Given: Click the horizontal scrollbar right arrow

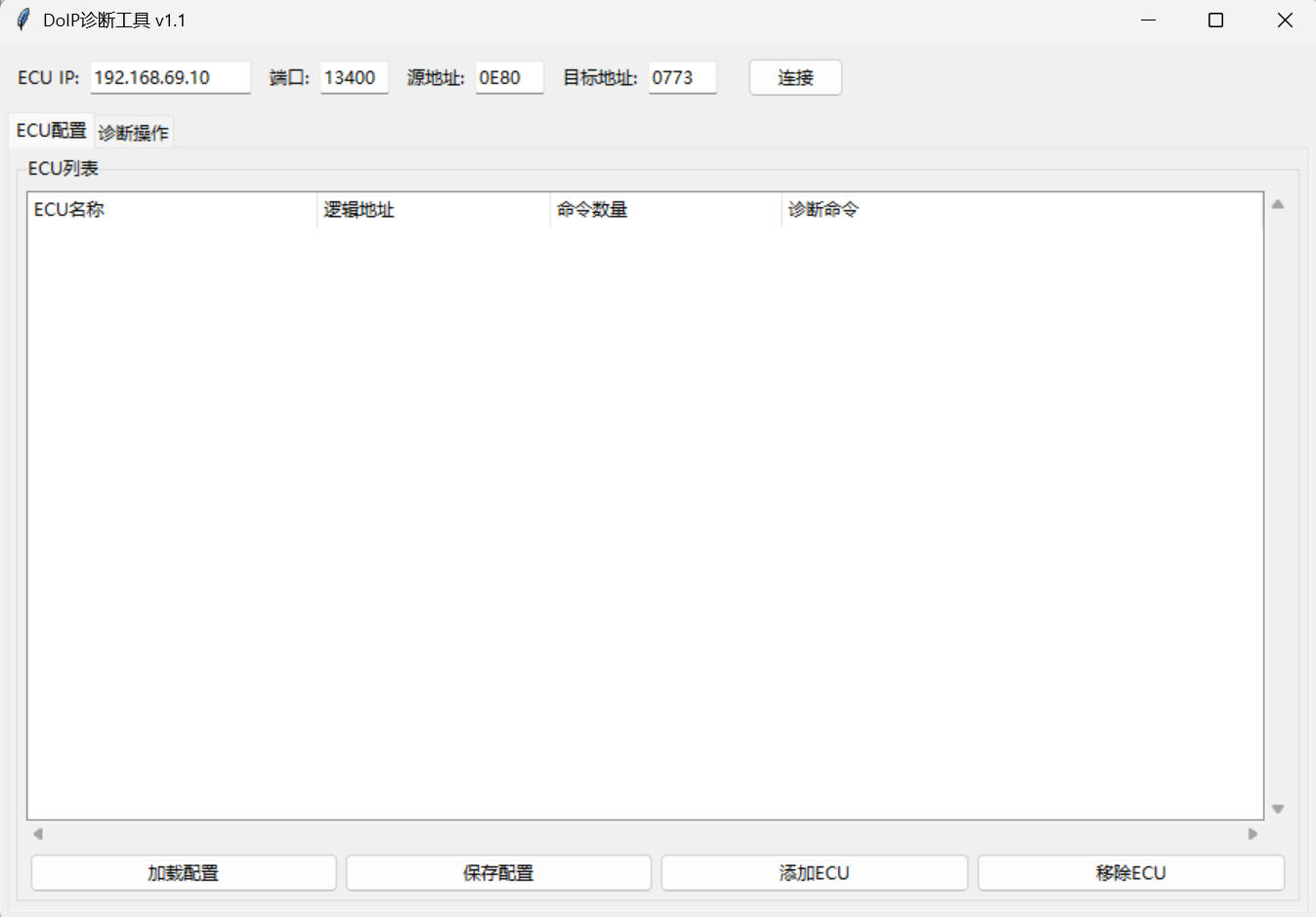Looking at the screenshot, I should [1253, 834].
